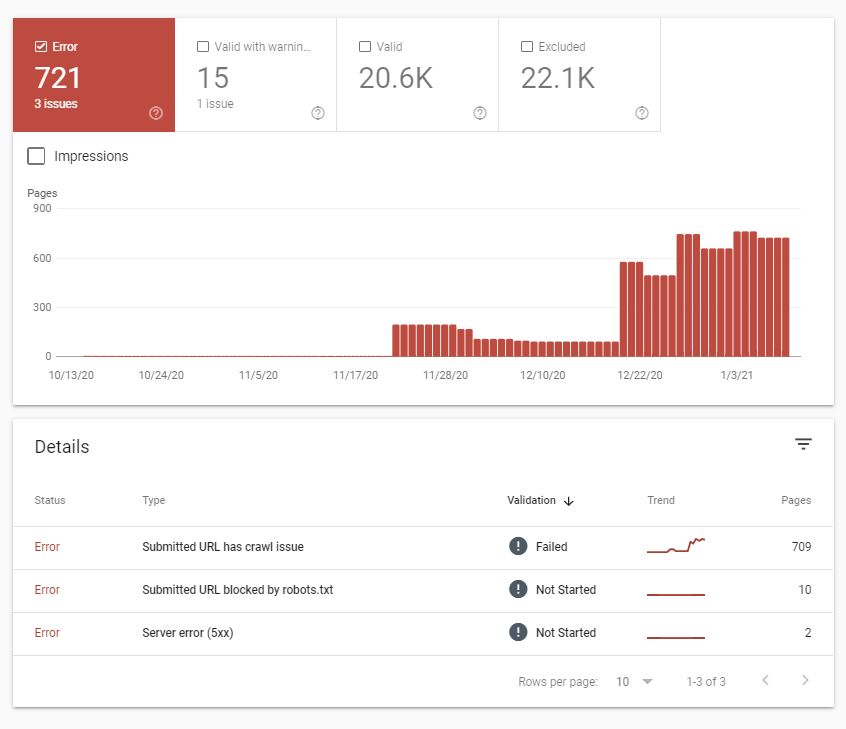Toggle the Impressions checkbox
This screenshot has width=846, height=729.
click(x=36, y=156)
